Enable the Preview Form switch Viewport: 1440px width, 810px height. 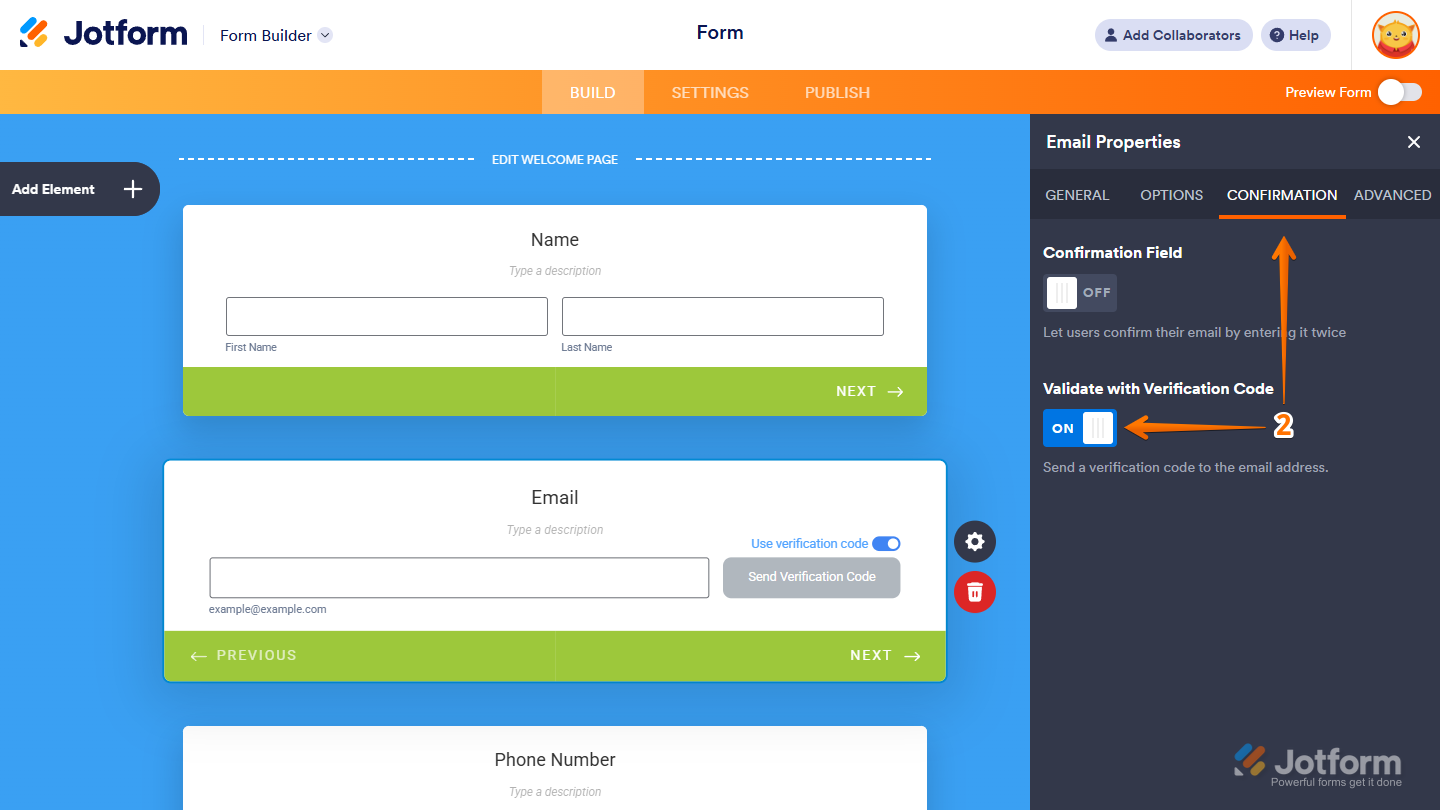(x=1400, y=91)
